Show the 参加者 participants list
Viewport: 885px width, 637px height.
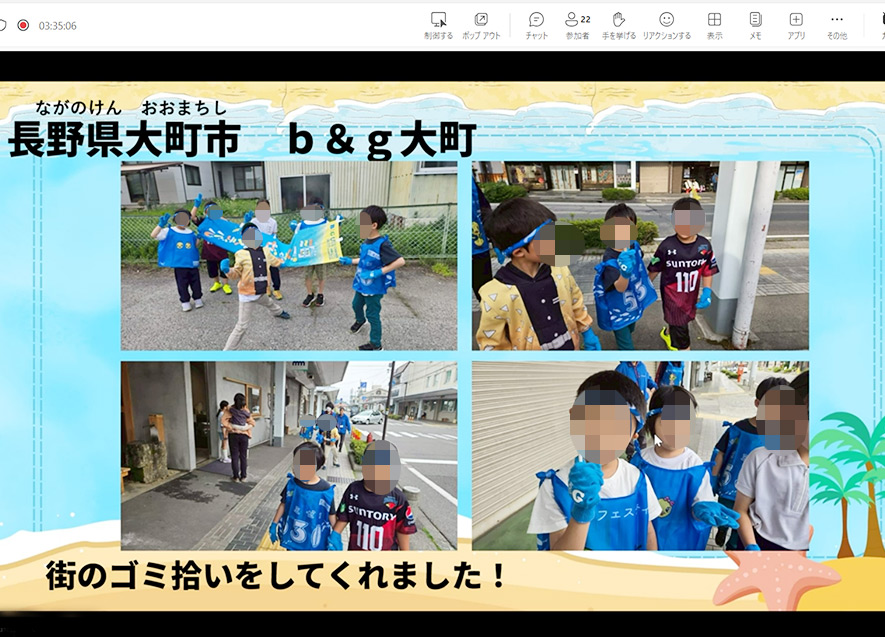[x=577, y=24]
